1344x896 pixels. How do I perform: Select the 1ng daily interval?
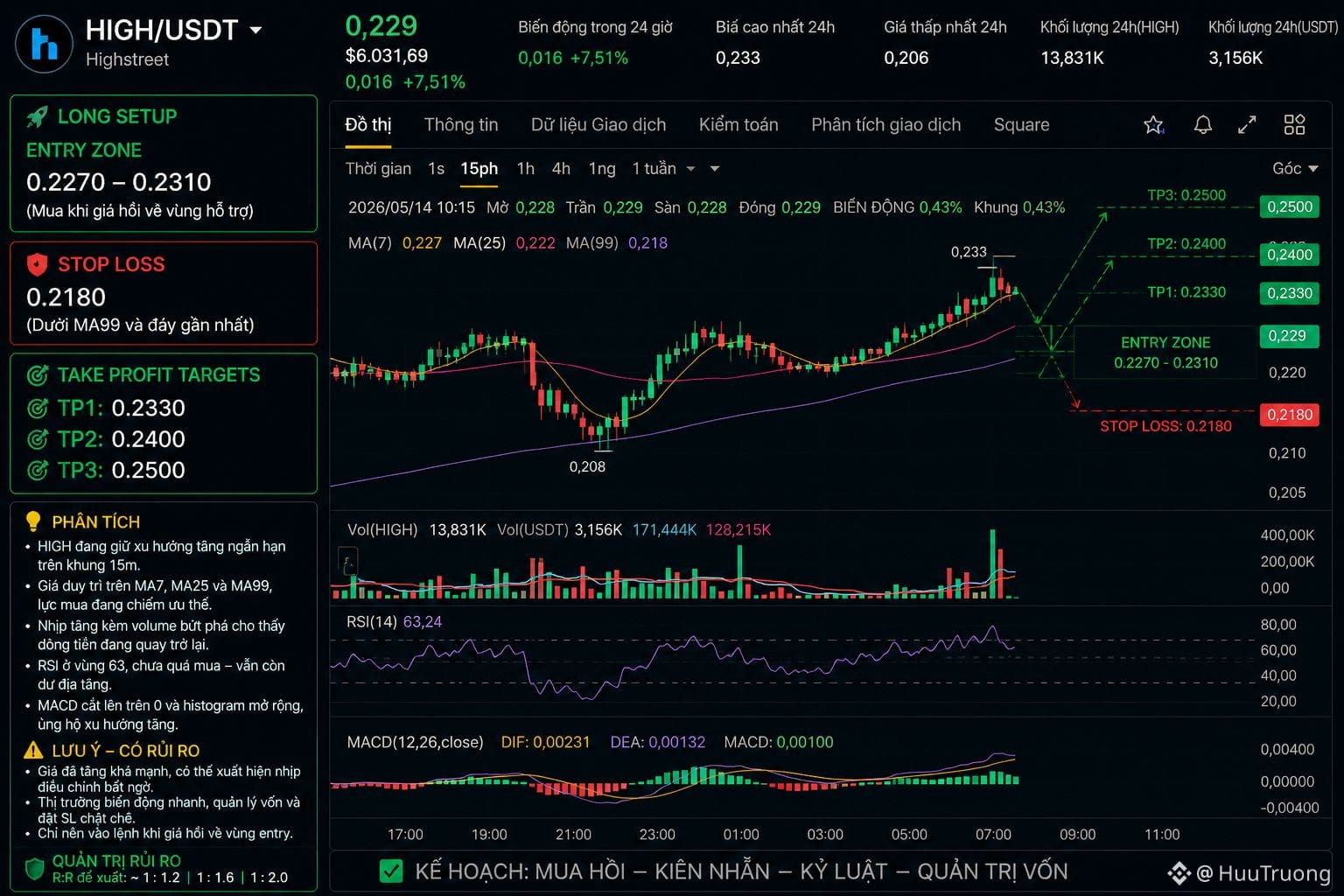coord(602,169)
